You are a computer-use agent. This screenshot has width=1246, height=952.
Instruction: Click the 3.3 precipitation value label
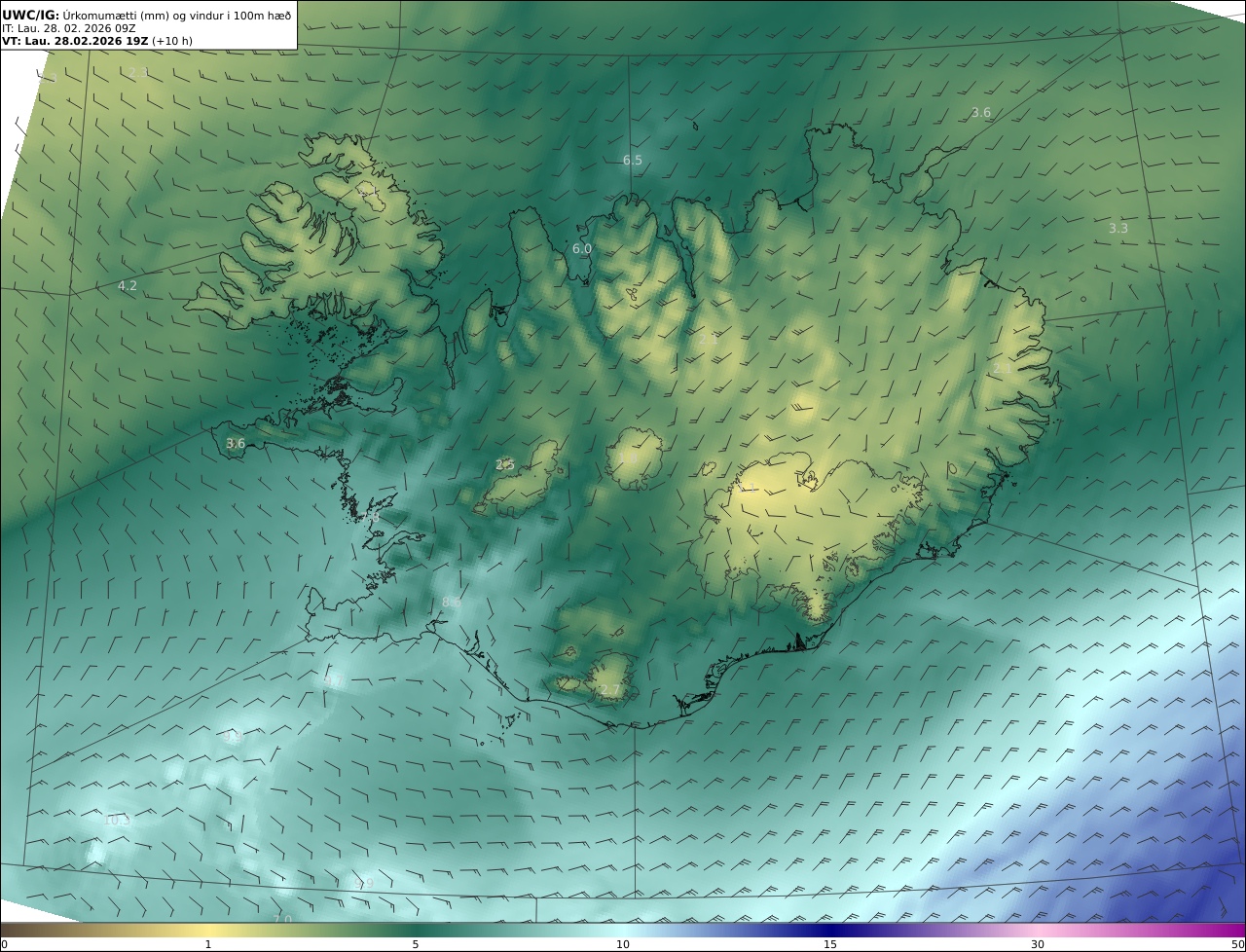pos(1118,228)
